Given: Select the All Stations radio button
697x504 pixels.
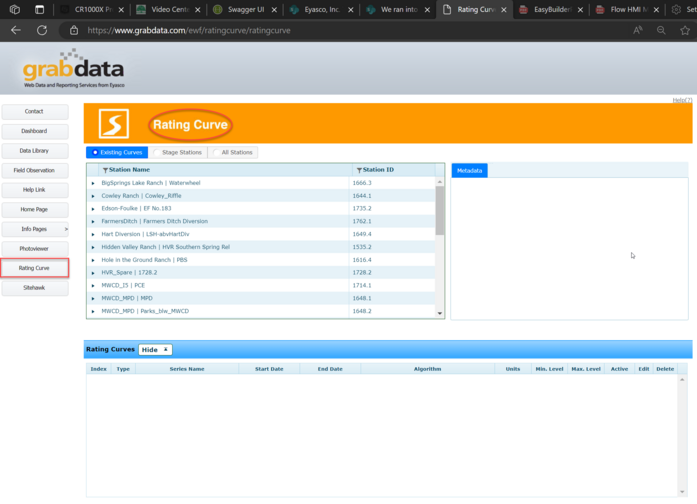Looking at the screenshot, I should pyautogui.click(x=216, y=152).
